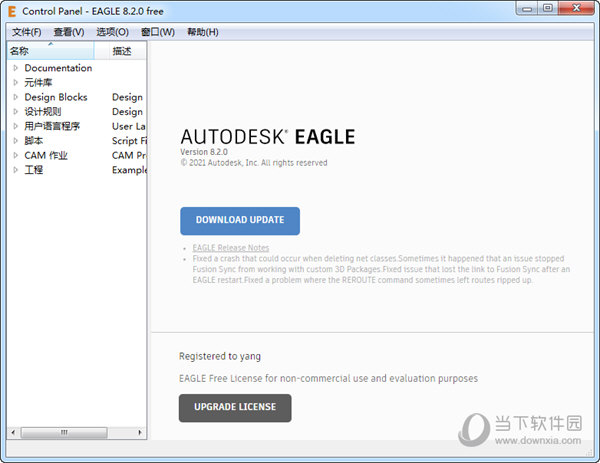The image size is (600, 463).
Task: Select the Design Blocks tree item
Action: tap(56, 97)
